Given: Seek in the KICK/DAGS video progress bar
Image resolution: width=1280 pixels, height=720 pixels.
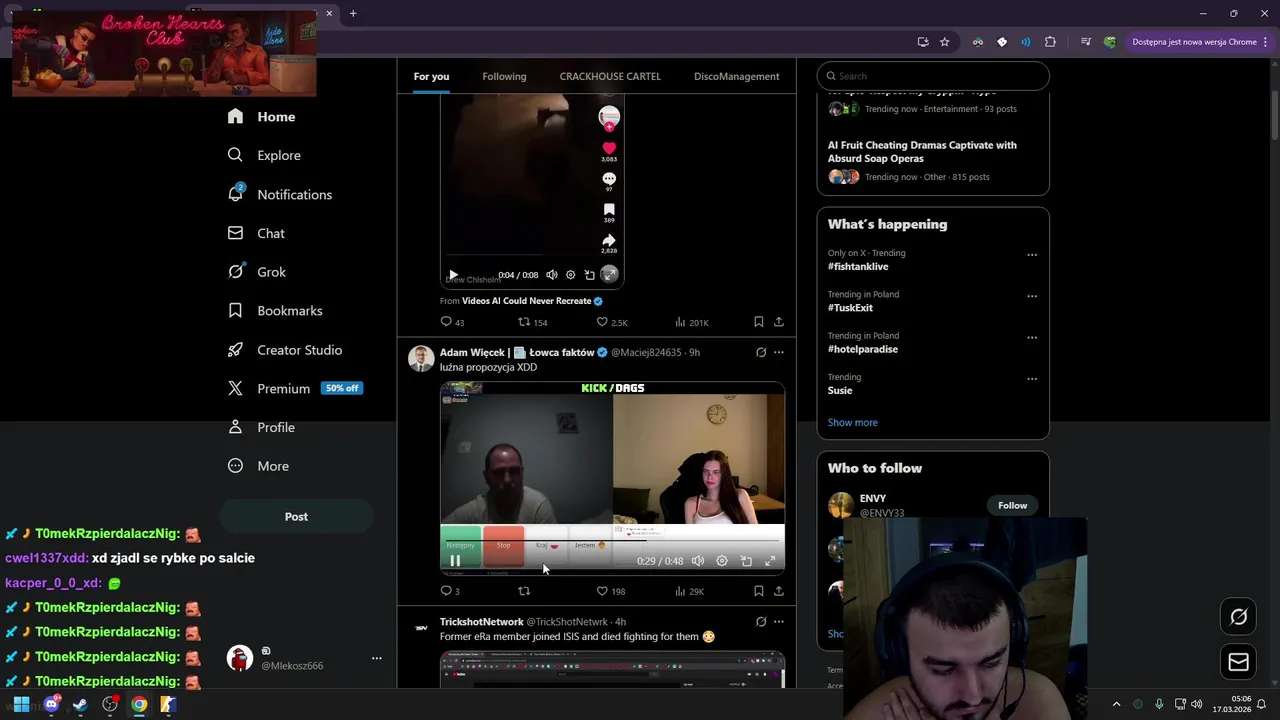Looking at the screenshot, I should tap(612, 541).
